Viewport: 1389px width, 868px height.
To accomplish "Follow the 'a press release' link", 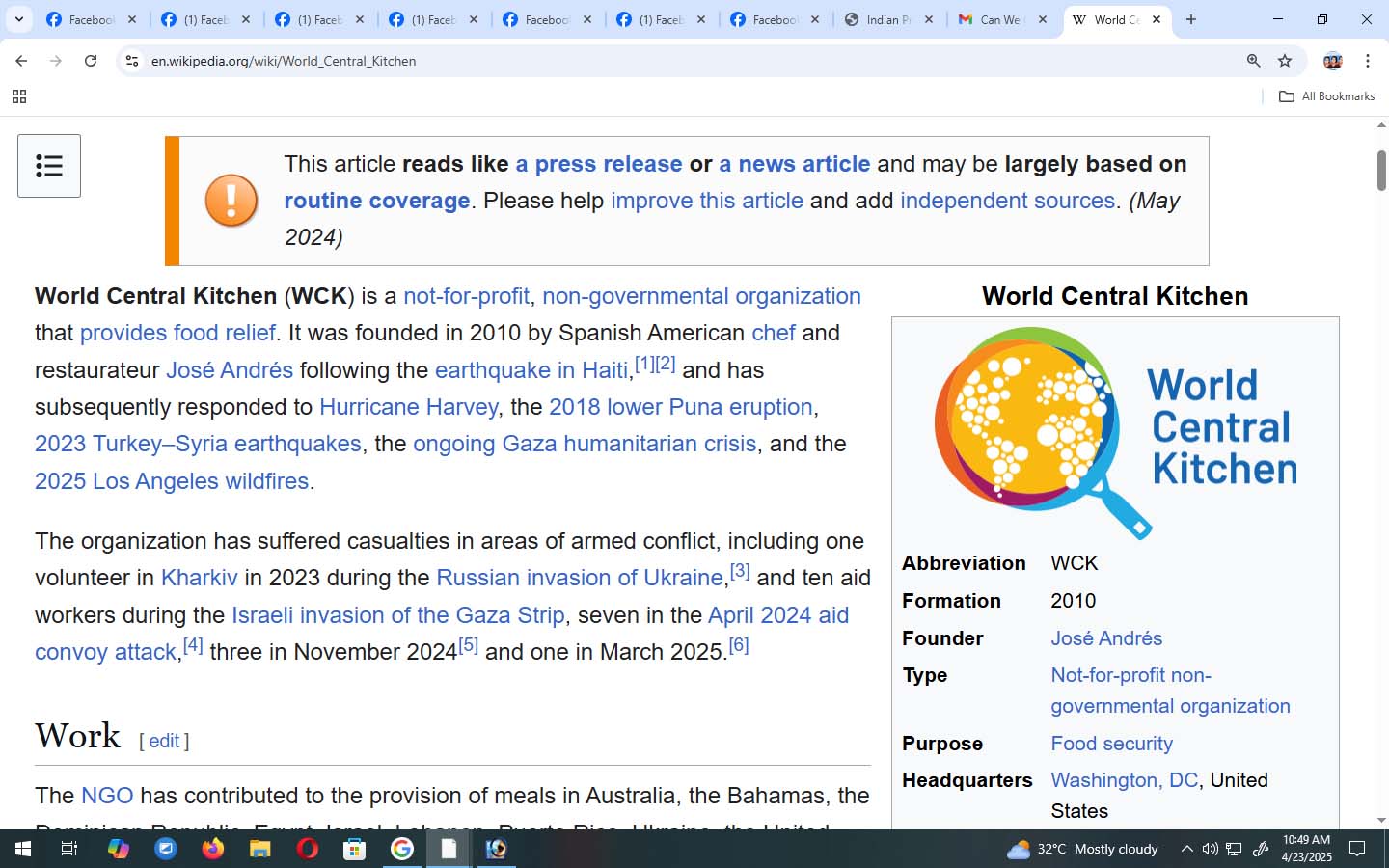I will pyautogui.click(x=599, y=164).
